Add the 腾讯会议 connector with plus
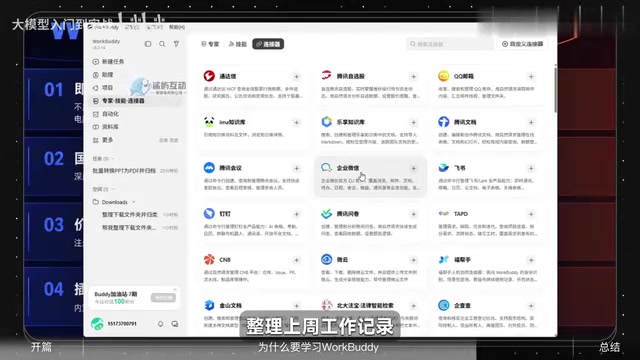The height and width of the screenshot is (360, 640). [x=296, y=168]
